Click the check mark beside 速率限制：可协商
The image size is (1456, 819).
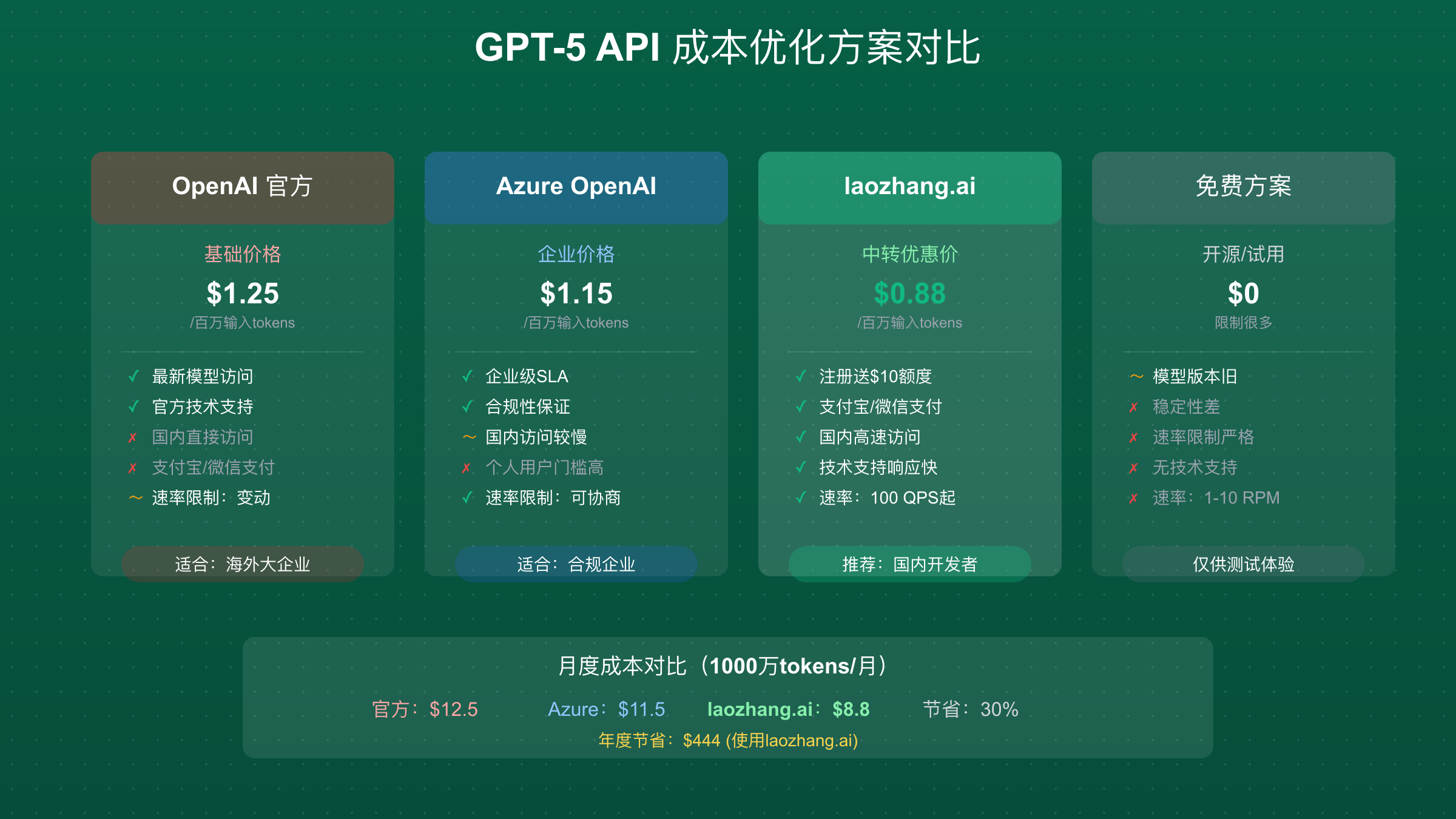click(x=468, y=498)
